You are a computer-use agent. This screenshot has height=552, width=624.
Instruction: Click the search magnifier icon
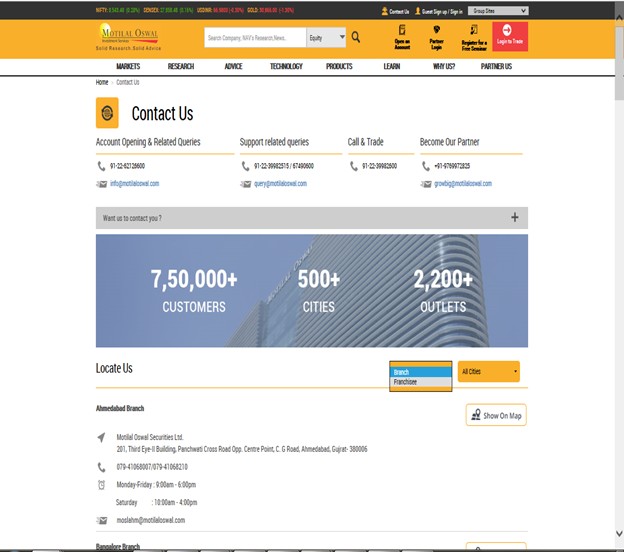click(356, 37)
